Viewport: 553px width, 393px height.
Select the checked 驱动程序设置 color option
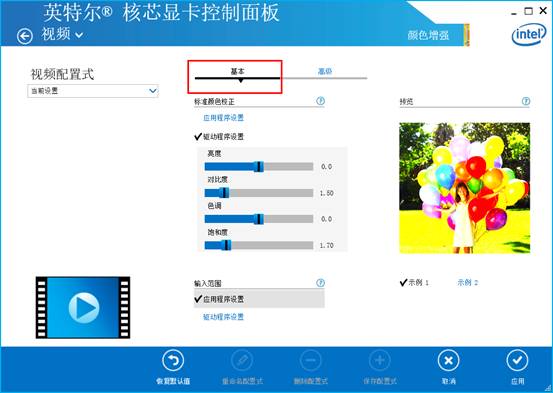click(219, 137)
